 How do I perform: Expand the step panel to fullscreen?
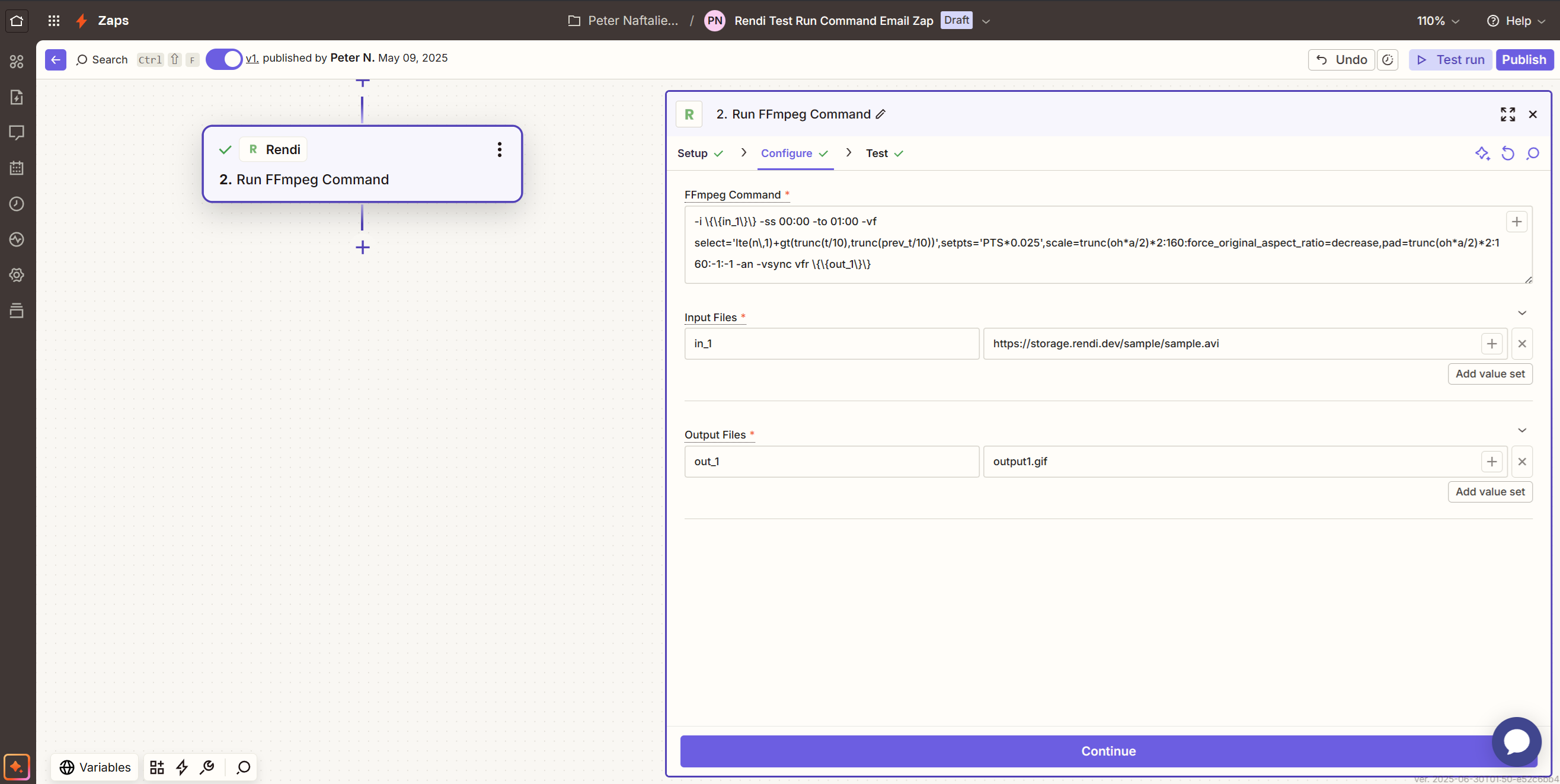tap(1507, 114)
